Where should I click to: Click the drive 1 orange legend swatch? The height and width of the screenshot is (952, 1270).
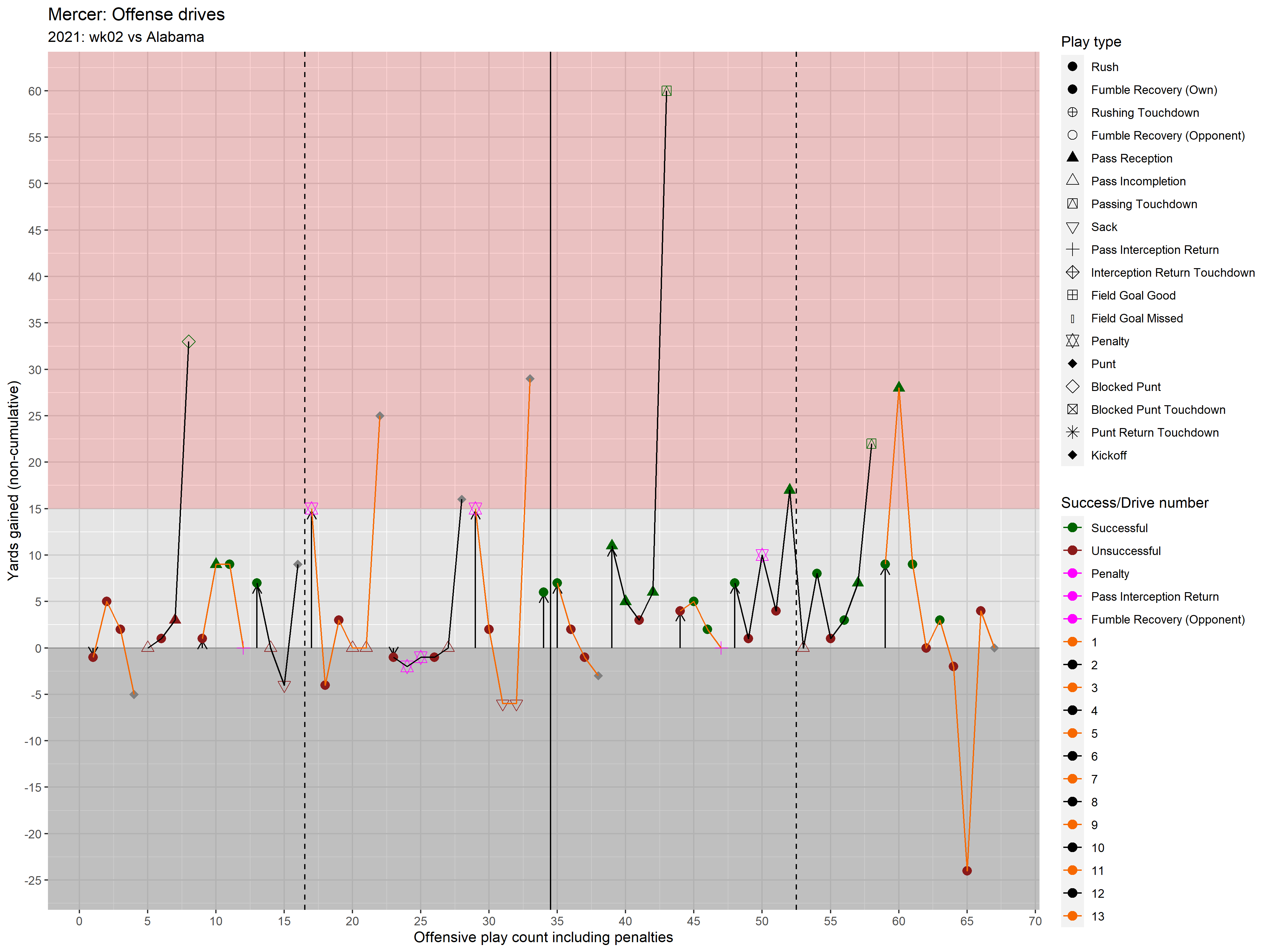1072,642
